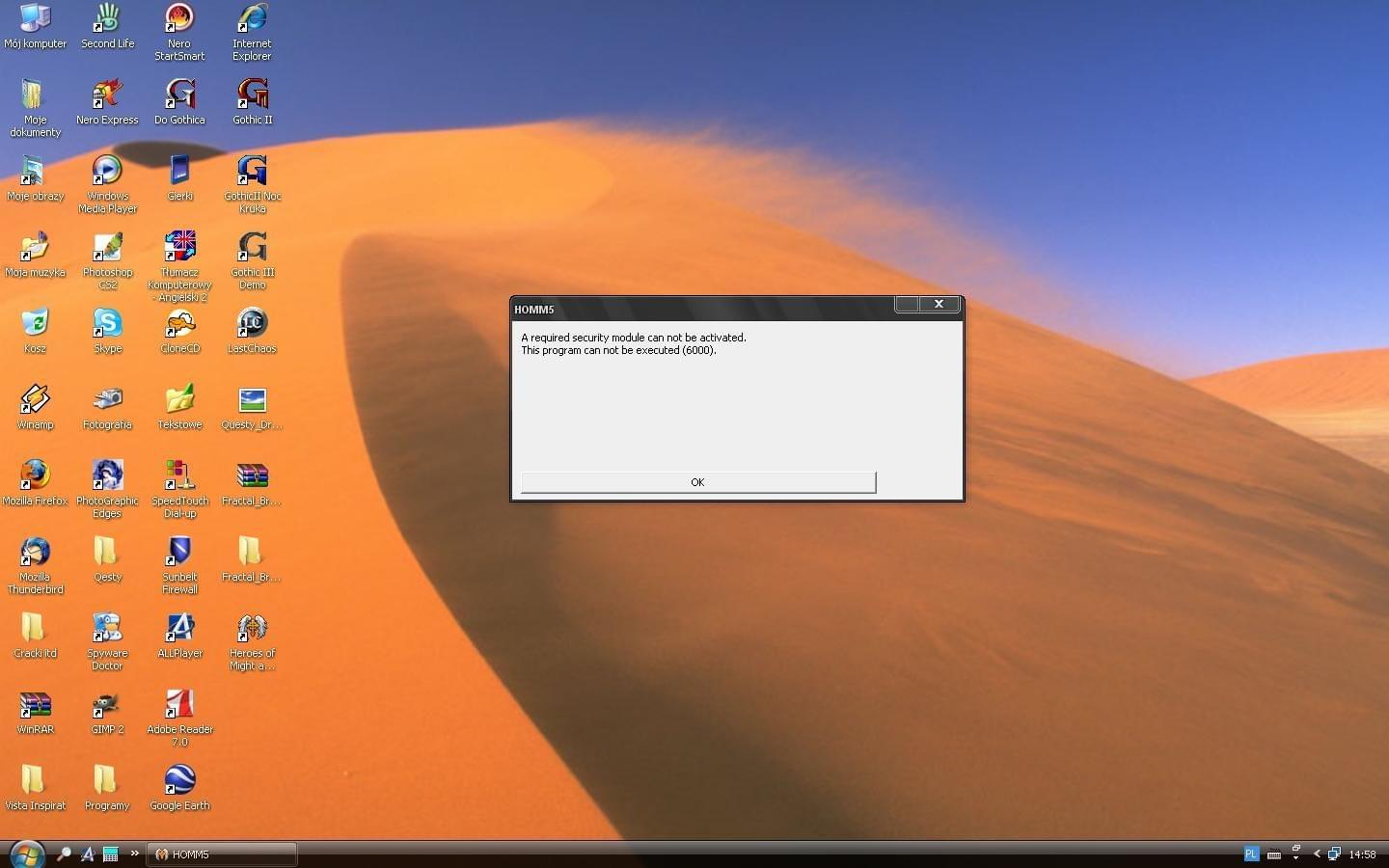Select the Winamp desktop shortcut

point(35,406)
